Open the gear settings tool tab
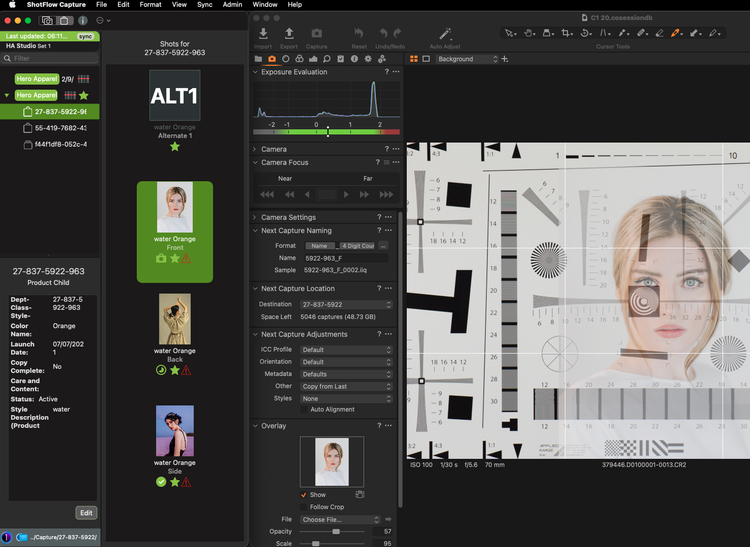 pyautogui.click(x=368, y=59)
